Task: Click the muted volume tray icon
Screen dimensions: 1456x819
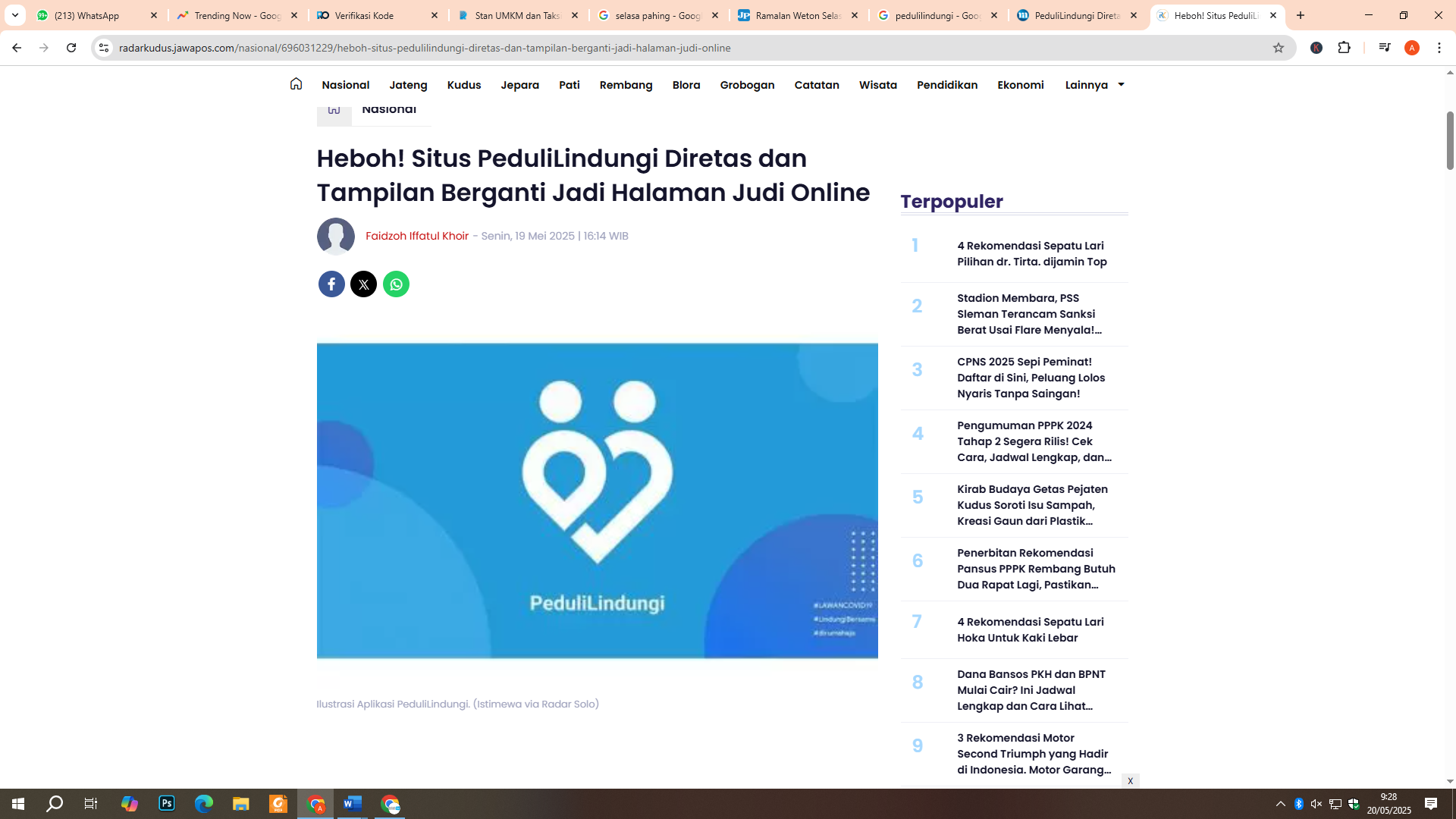Action: click(1316, 804)
